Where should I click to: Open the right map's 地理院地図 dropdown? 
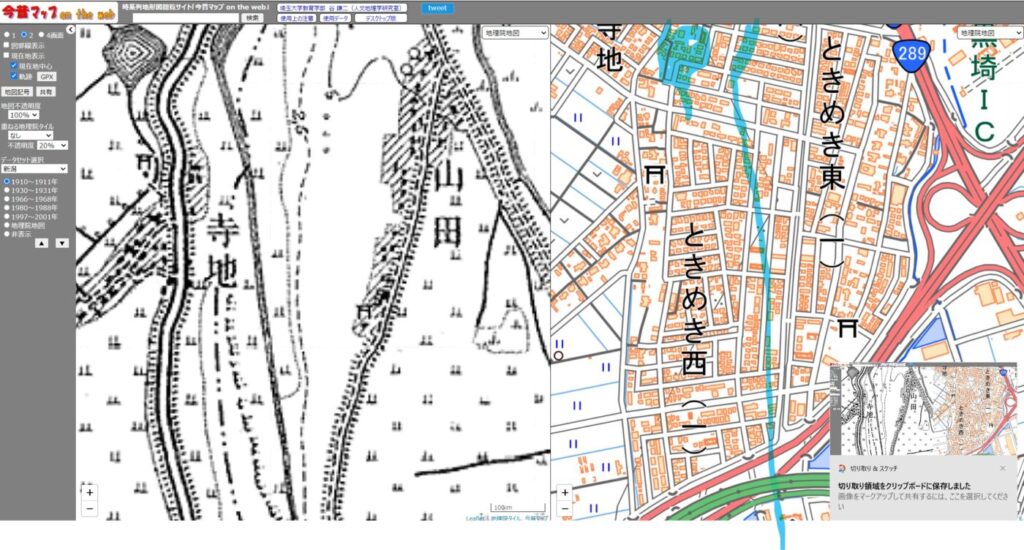coord(990,33)
